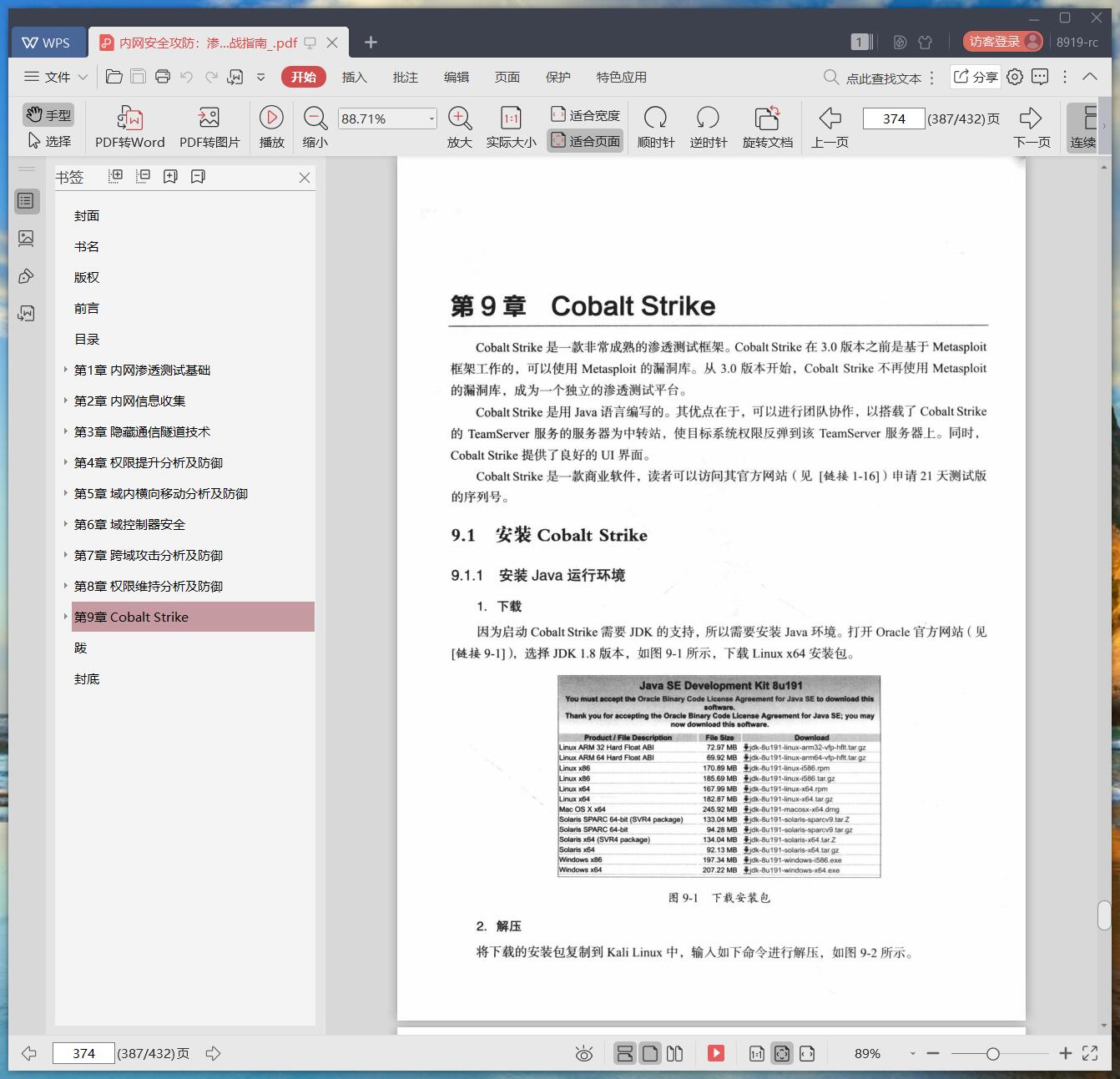Viewport: 1120px width, 1079px height.
Task: Expand 第3章 隐藏通信隧道技术 bookmark
Action: [x=66, y=431]
